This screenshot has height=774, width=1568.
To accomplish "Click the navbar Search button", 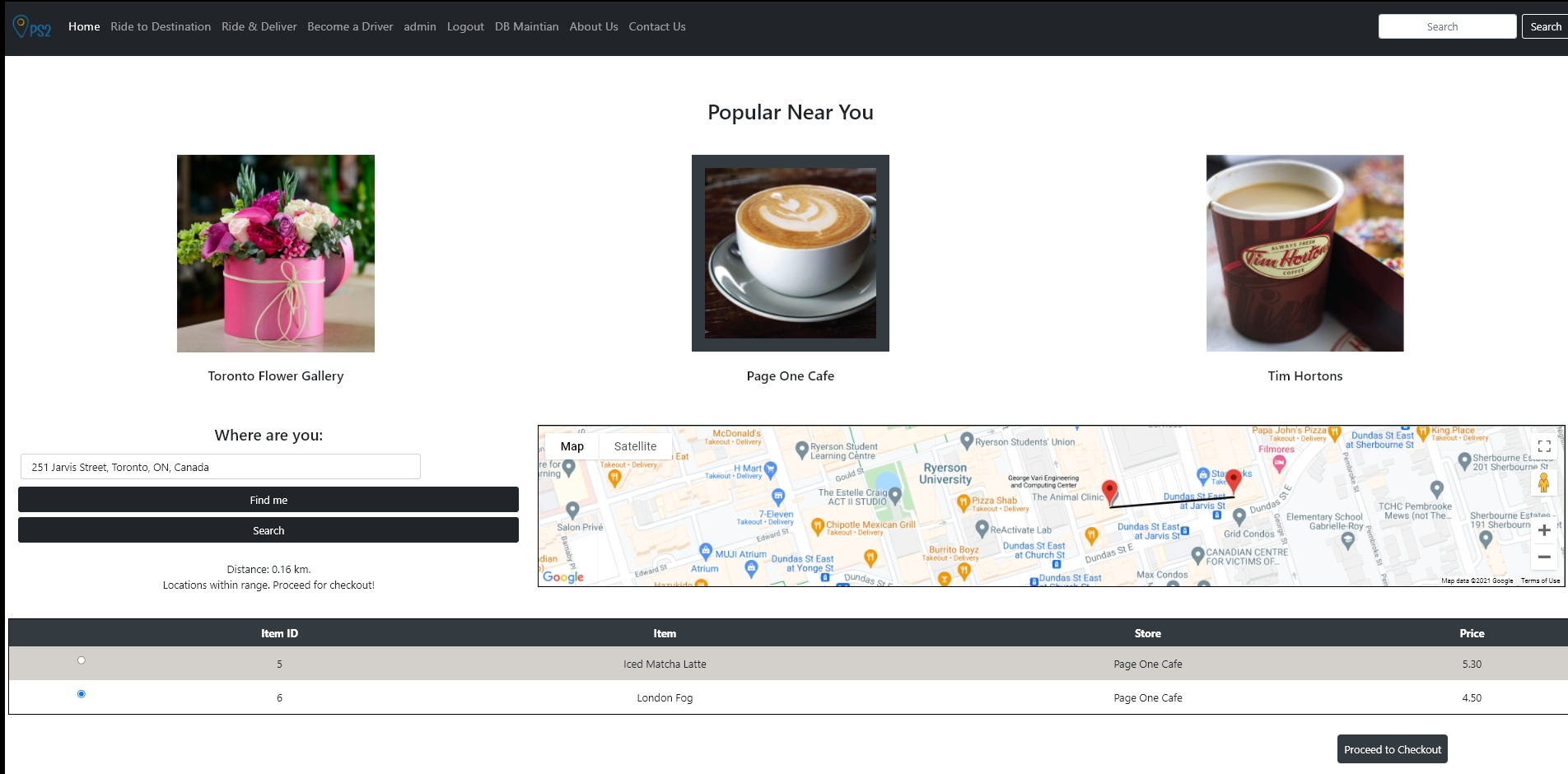I will tap(1545, 26).
